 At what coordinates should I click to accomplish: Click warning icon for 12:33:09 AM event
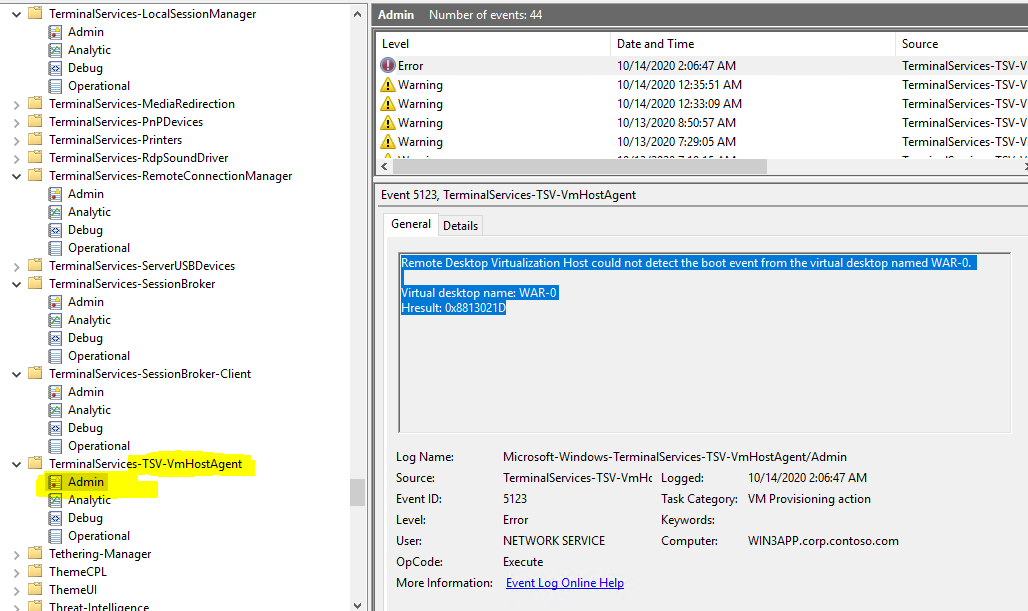(x=388, y=104)
